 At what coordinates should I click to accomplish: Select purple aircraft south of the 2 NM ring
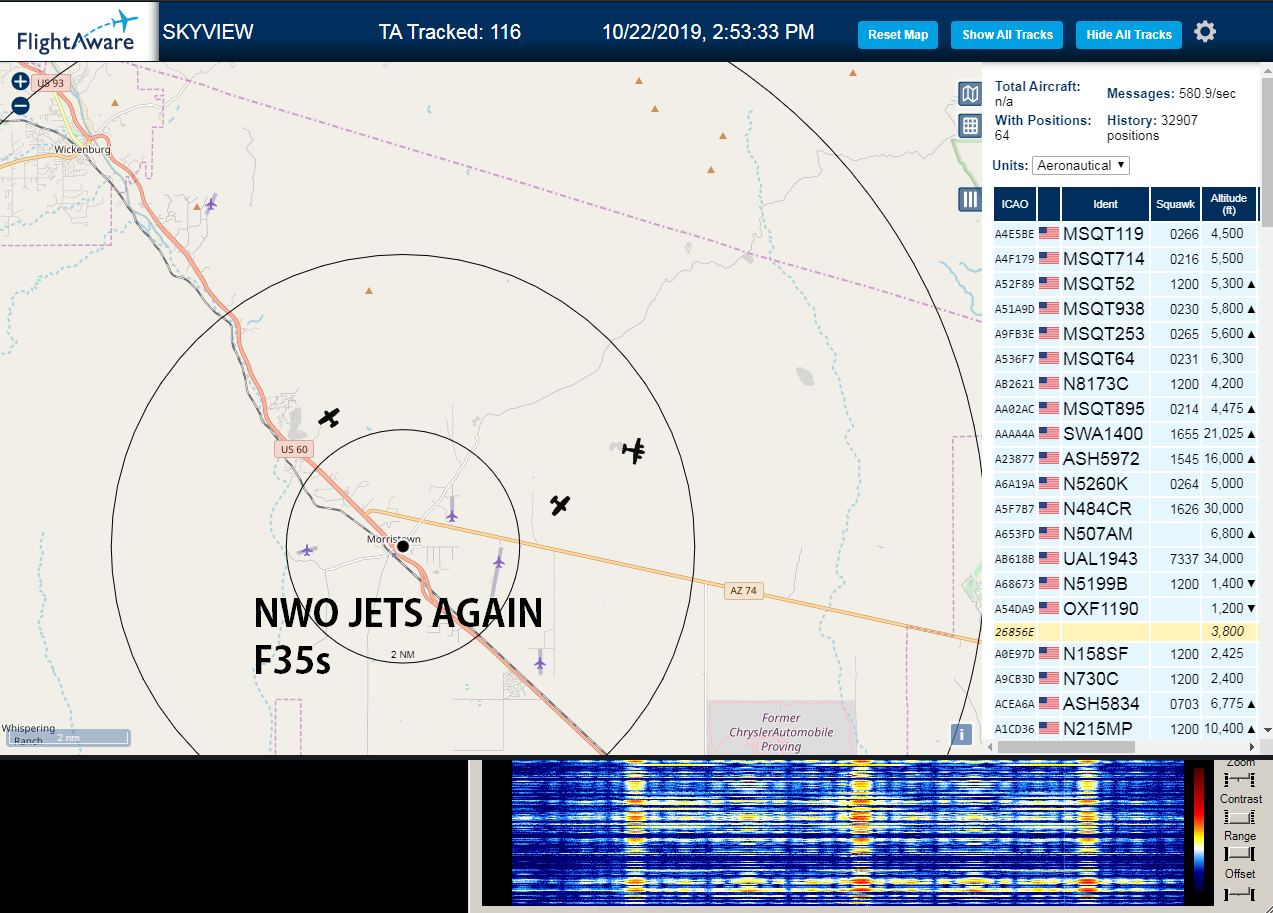pyautogui.click(x=540, y=661)
